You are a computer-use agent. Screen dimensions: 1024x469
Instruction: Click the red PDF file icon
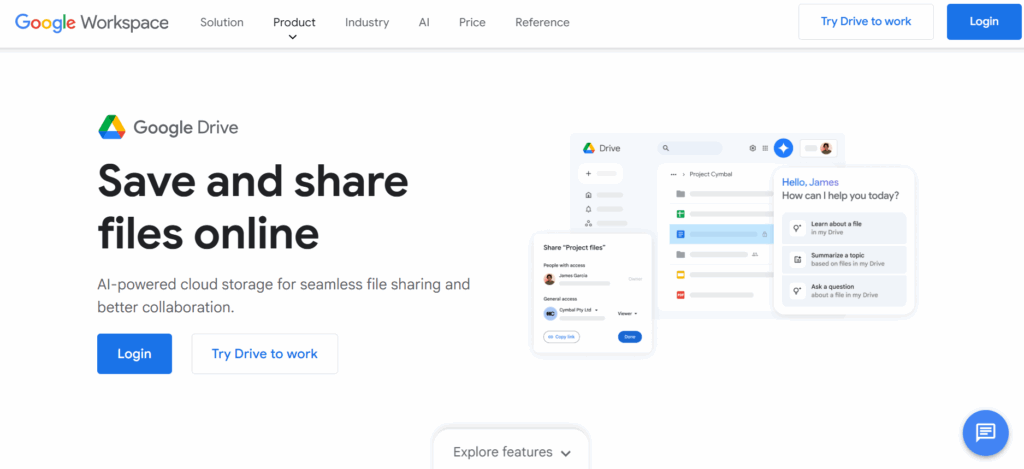click(x=680, y=295)
